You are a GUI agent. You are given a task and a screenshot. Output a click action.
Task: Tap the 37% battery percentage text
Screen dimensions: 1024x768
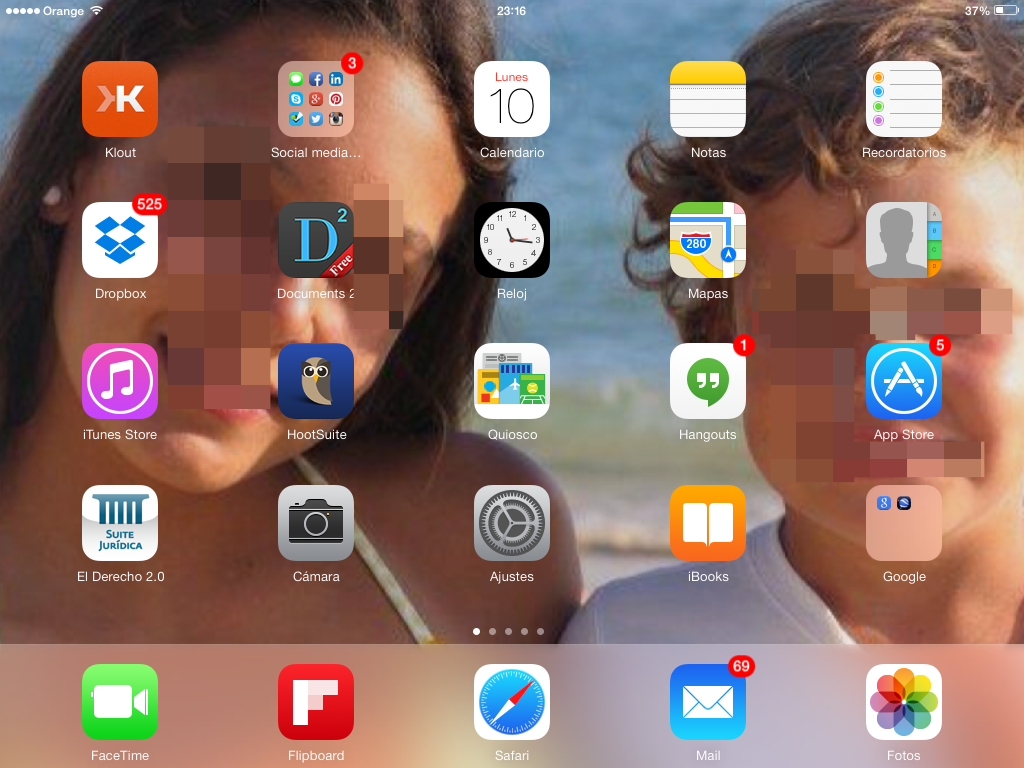point(977,11)
